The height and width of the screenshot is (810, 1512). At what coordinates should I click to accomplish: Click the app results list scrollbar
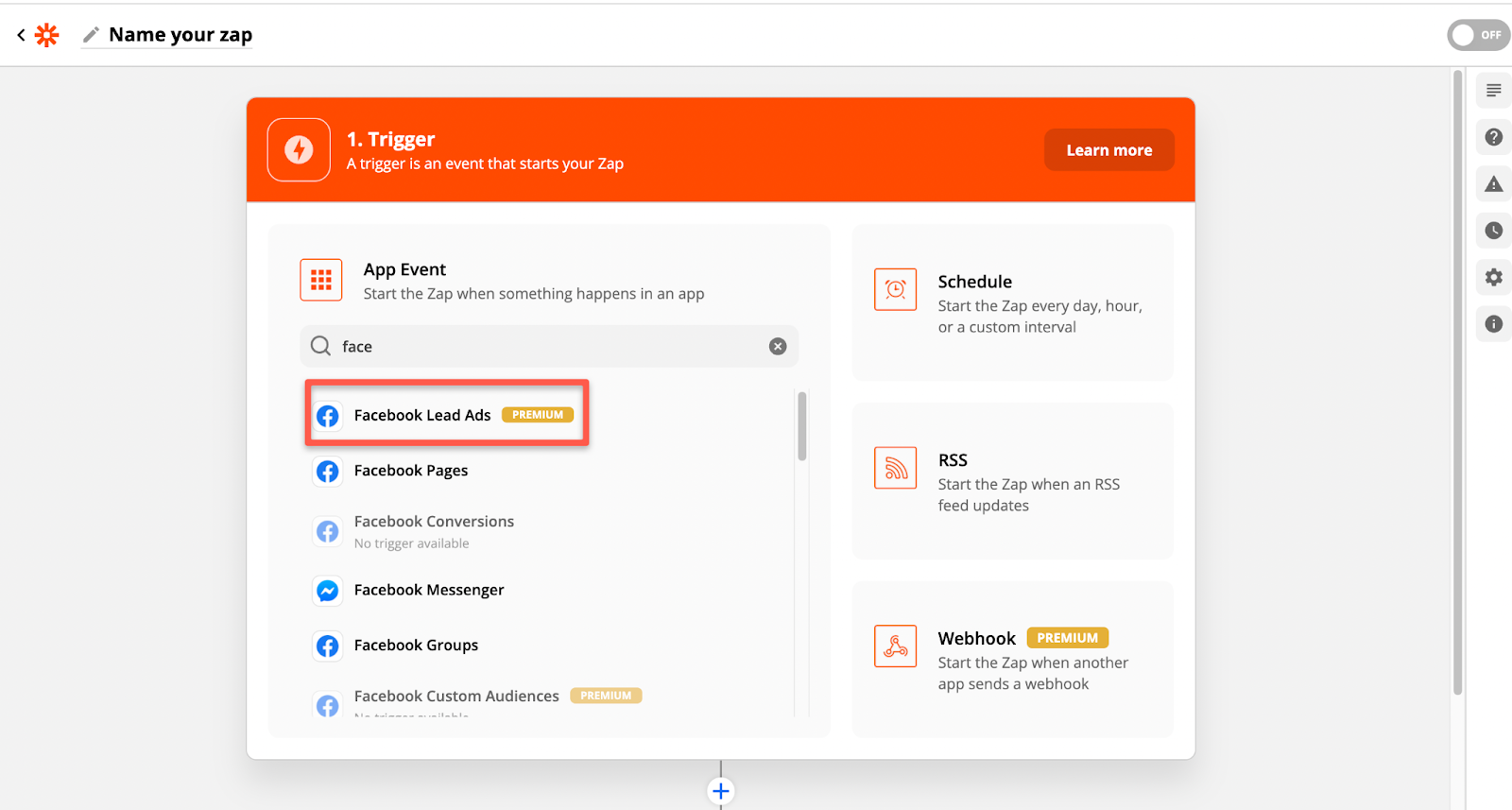pos(802,426)
